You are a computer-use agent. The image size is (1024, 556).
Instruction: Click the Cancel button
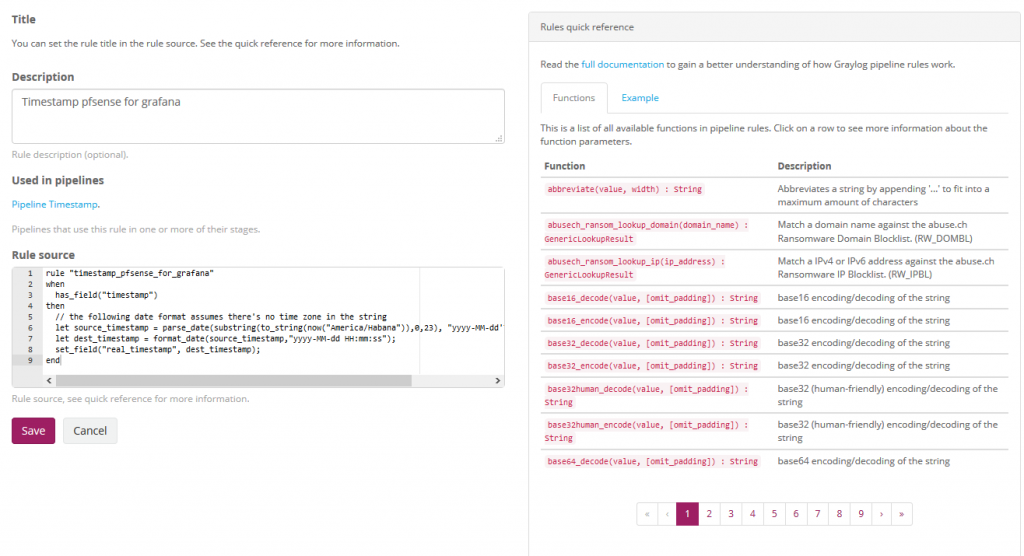[x=90, y=431]
